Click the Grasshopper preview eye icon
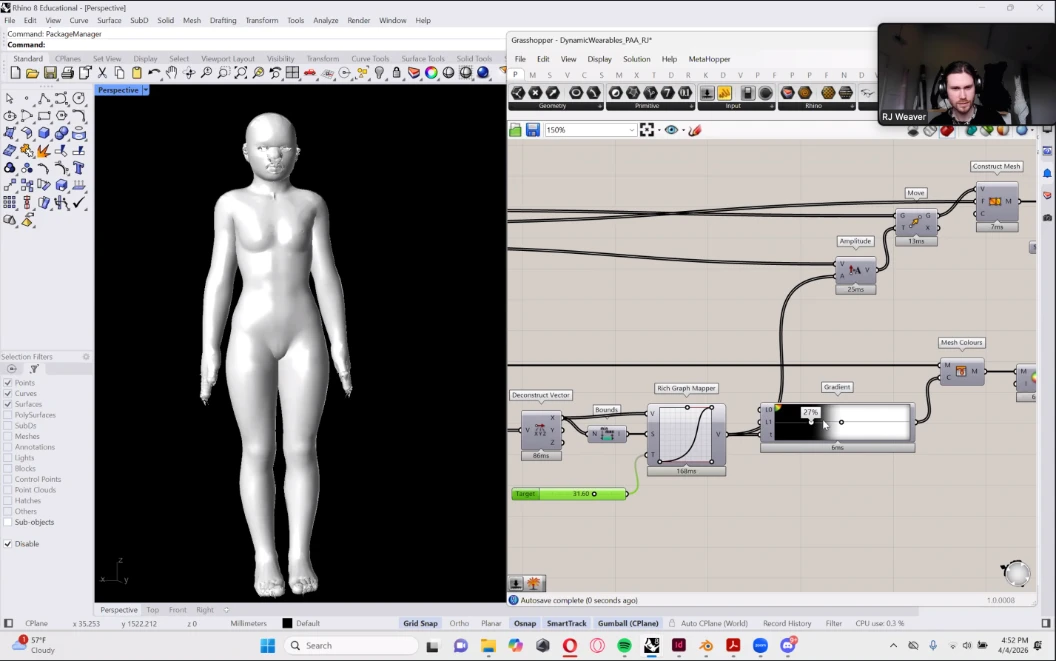This screenshot has width=1056, height=661. click(x=671, y=130)
